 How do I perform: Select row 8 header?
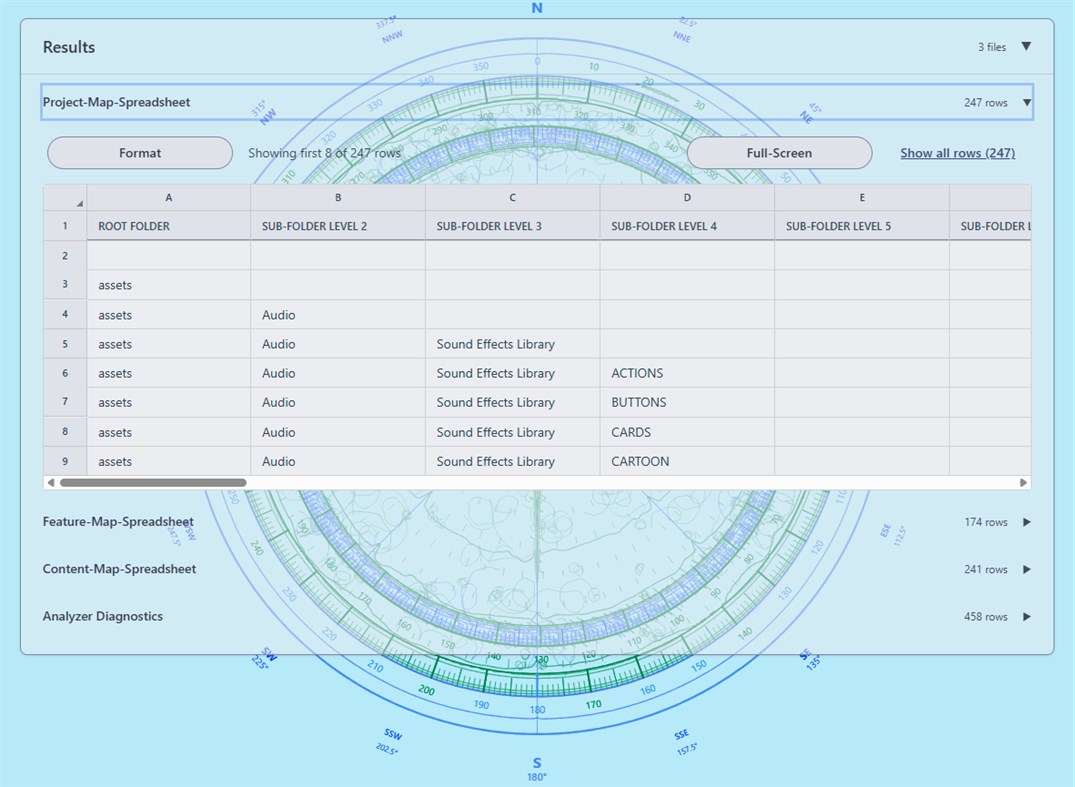tap(65, 432)
